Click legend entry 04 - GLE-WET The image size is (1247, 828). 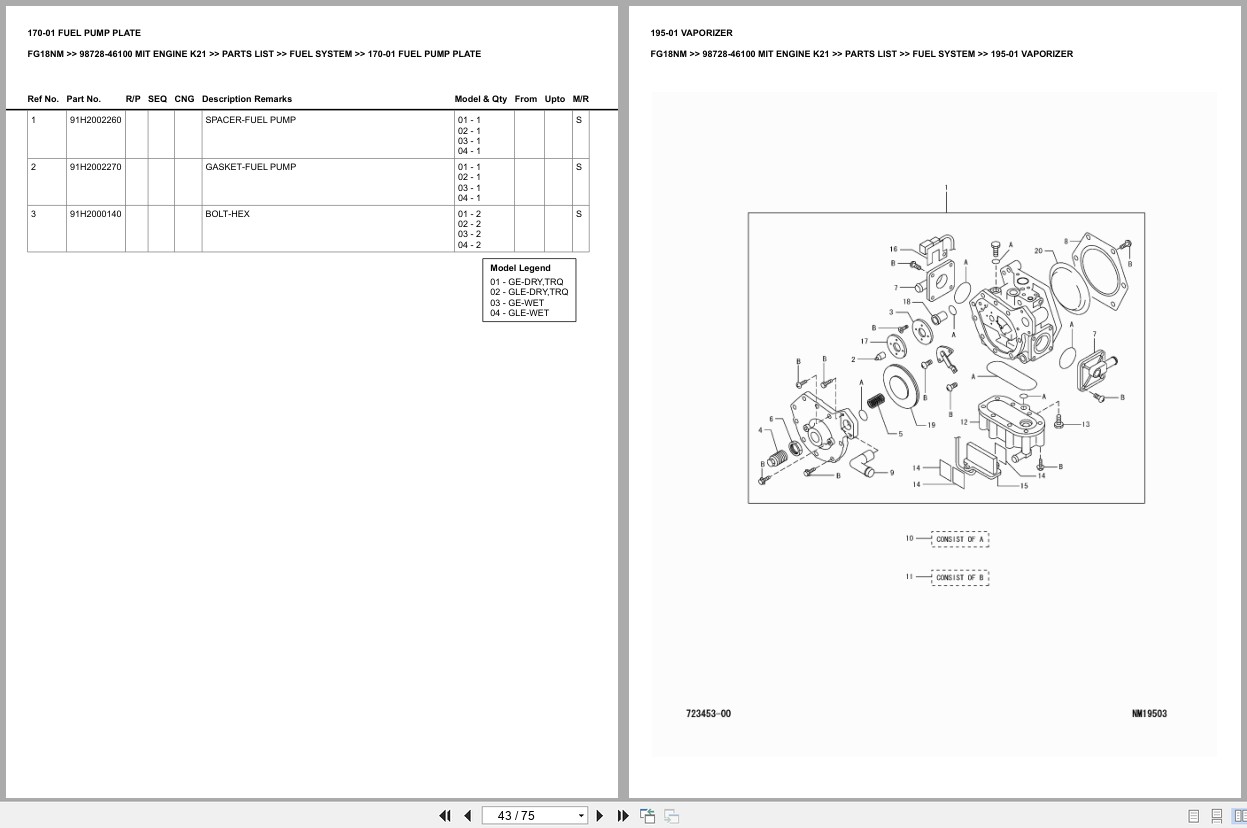click(519, 313)
